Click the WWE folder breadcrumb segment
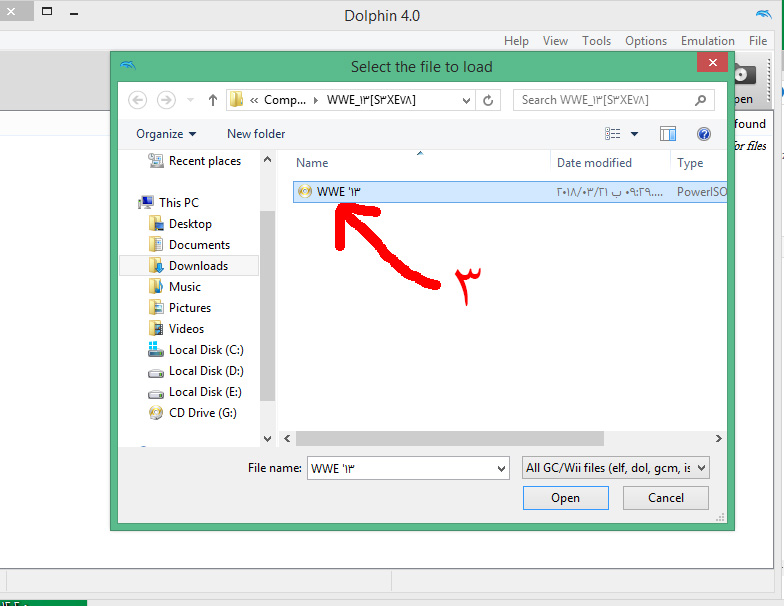 click(x=371, y=100)
